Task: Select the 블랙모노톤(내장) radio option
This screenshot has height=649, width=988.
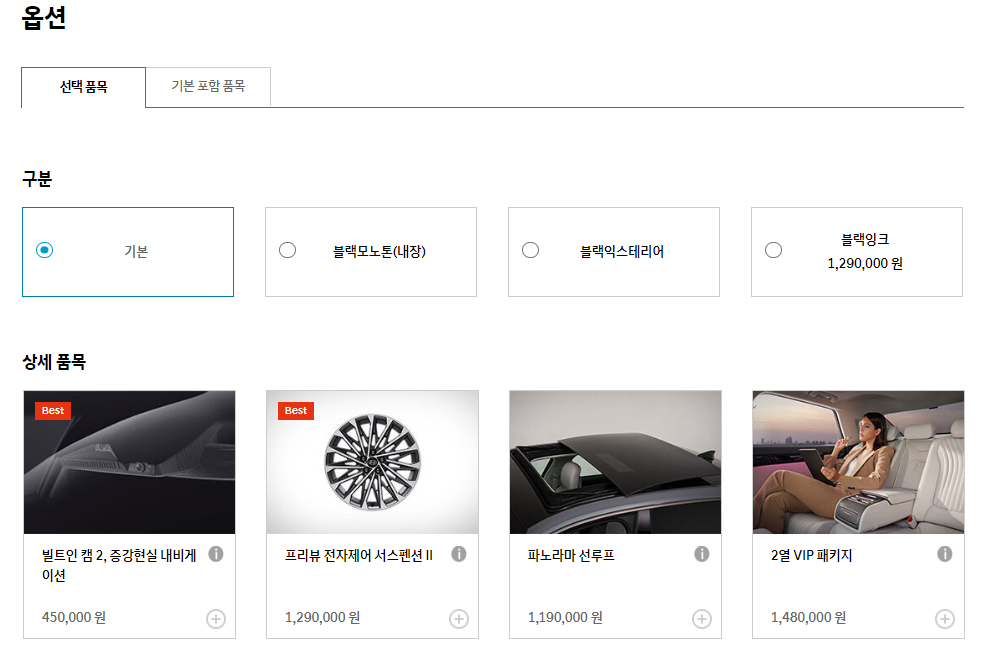Action: [287, 250]
